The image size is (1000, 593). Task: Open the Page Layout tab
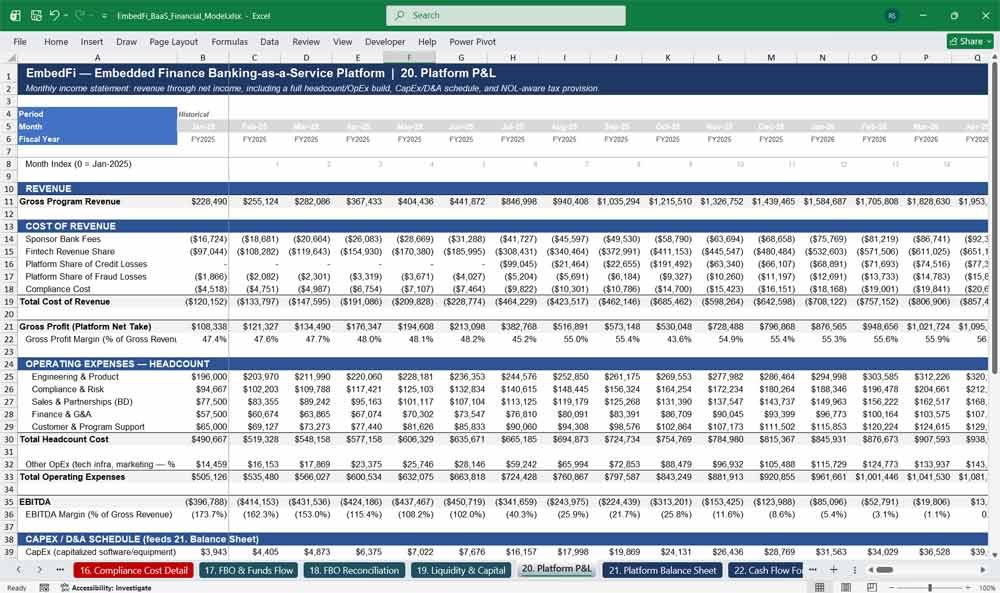point(173,41)
